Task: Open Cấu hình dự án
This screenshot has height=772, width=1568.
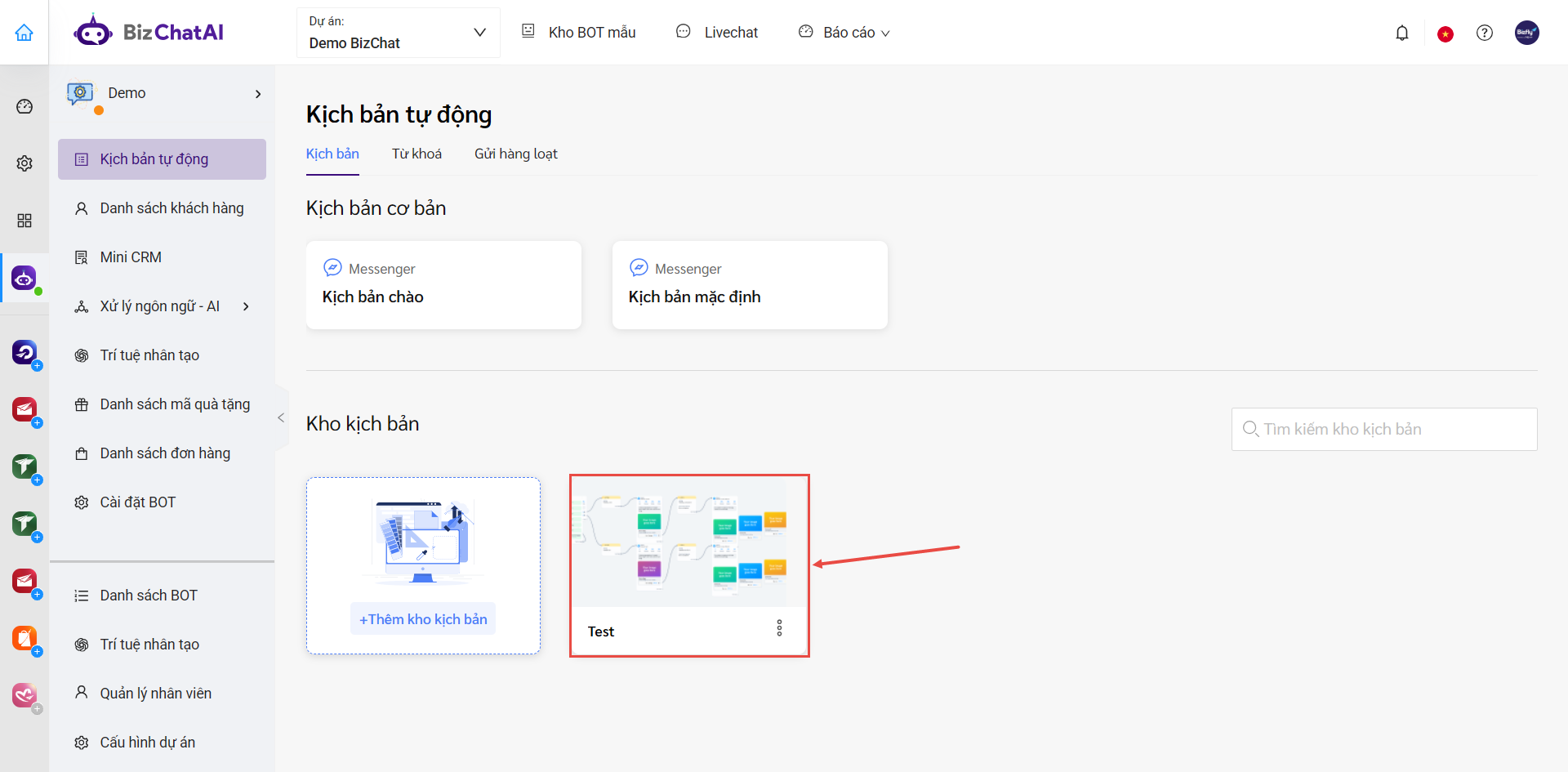Action: pyautogui.click(x=162, y=743)
